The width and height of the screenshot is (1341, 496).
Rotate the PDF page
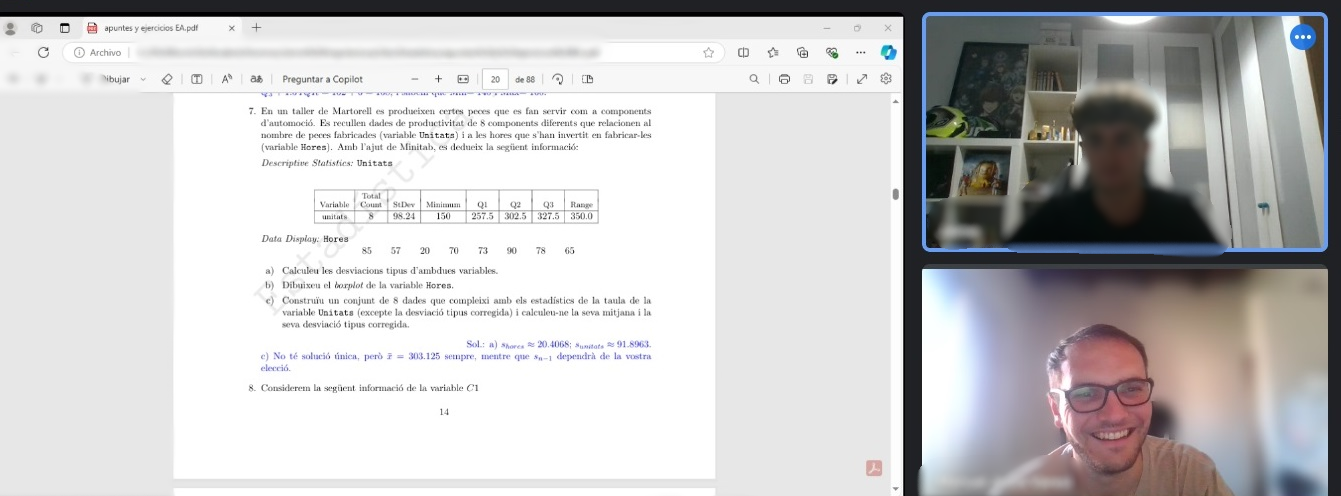click(x=558, y=79)
